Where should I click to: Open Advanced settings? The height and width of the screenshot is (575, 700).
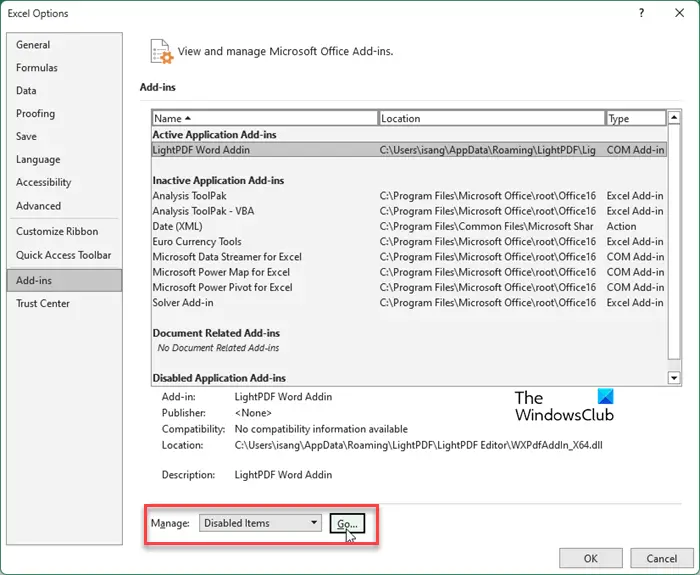(64, 206)
